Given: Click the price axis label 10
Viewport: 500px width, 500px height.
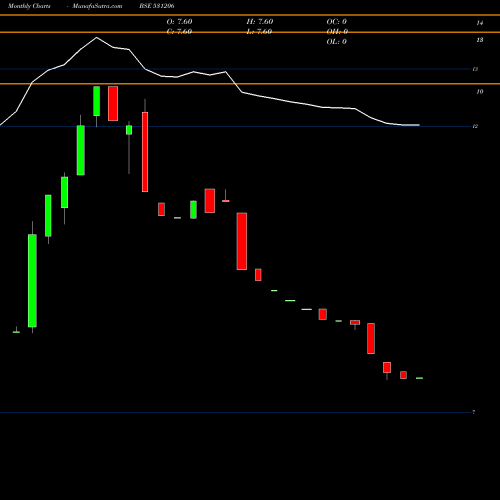Looking at the screenshot, I should [480, 92].
